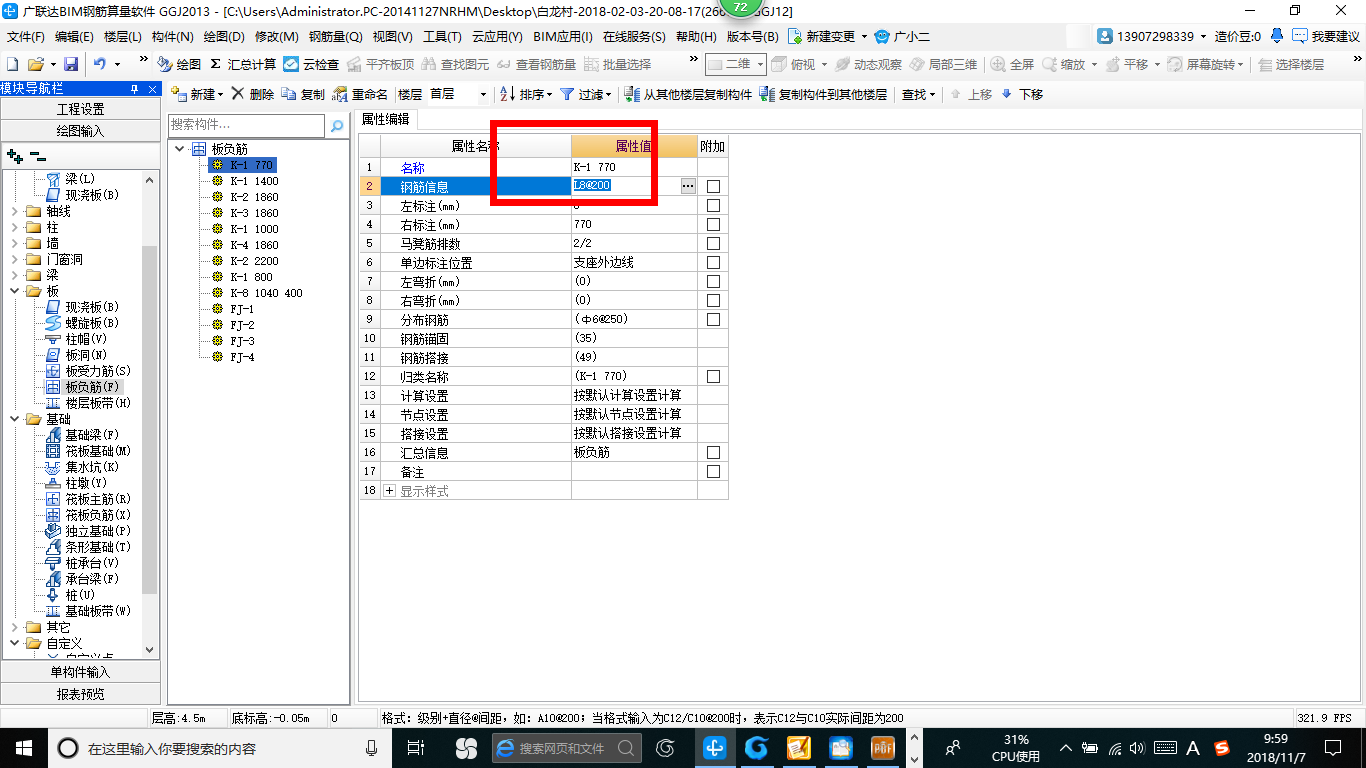The width and height of the screenshot is (1366, 768).
Task: Click the 上移 move up arrow
Action: [x=971, y=94]
